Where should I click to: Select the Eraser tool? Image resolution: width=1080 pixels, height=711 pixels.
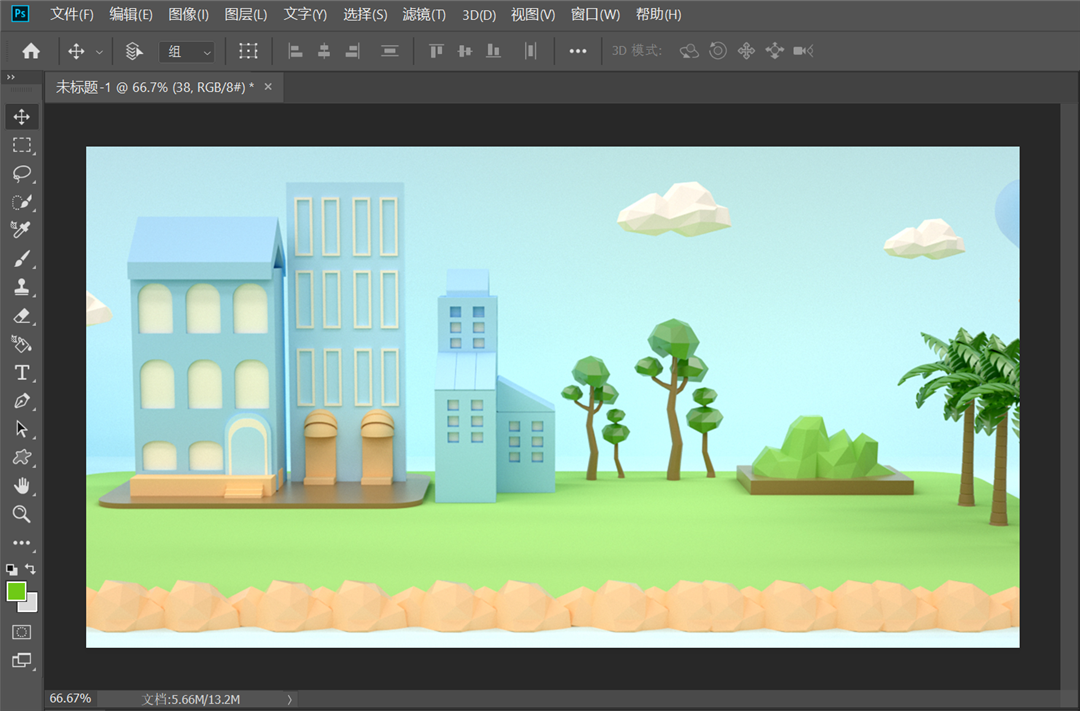[x=22, y=316]
